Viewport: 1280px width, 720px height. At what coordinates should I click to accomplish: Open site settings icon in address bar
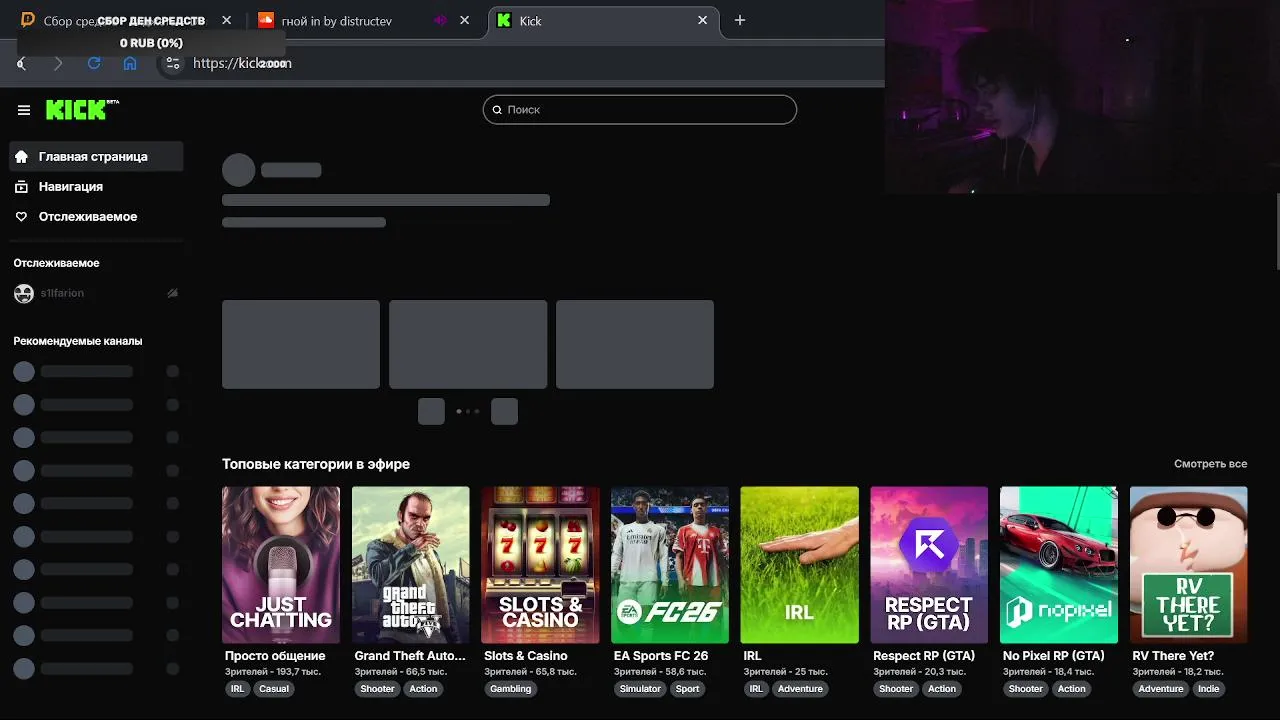pyautogui.click(x=173, y=63)
